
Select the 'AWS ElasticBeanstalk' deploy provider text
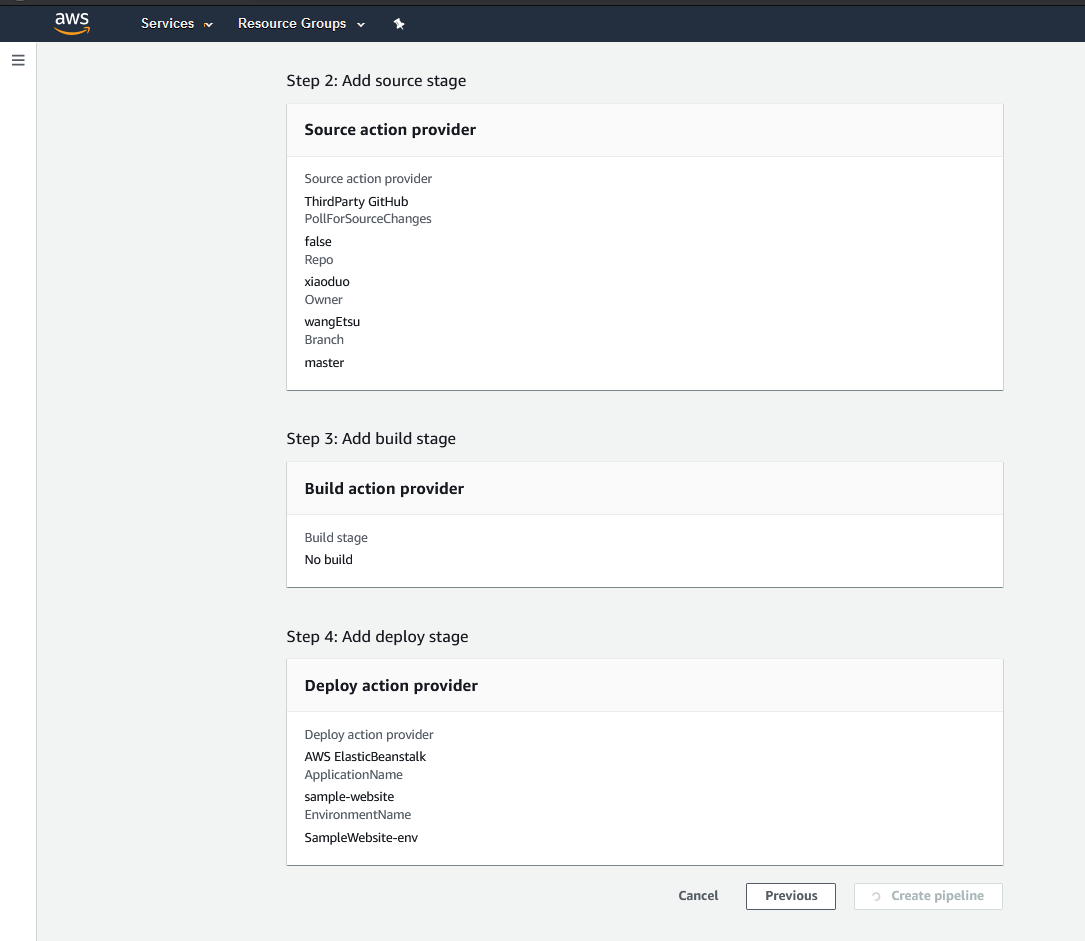(x=365, y=756)
